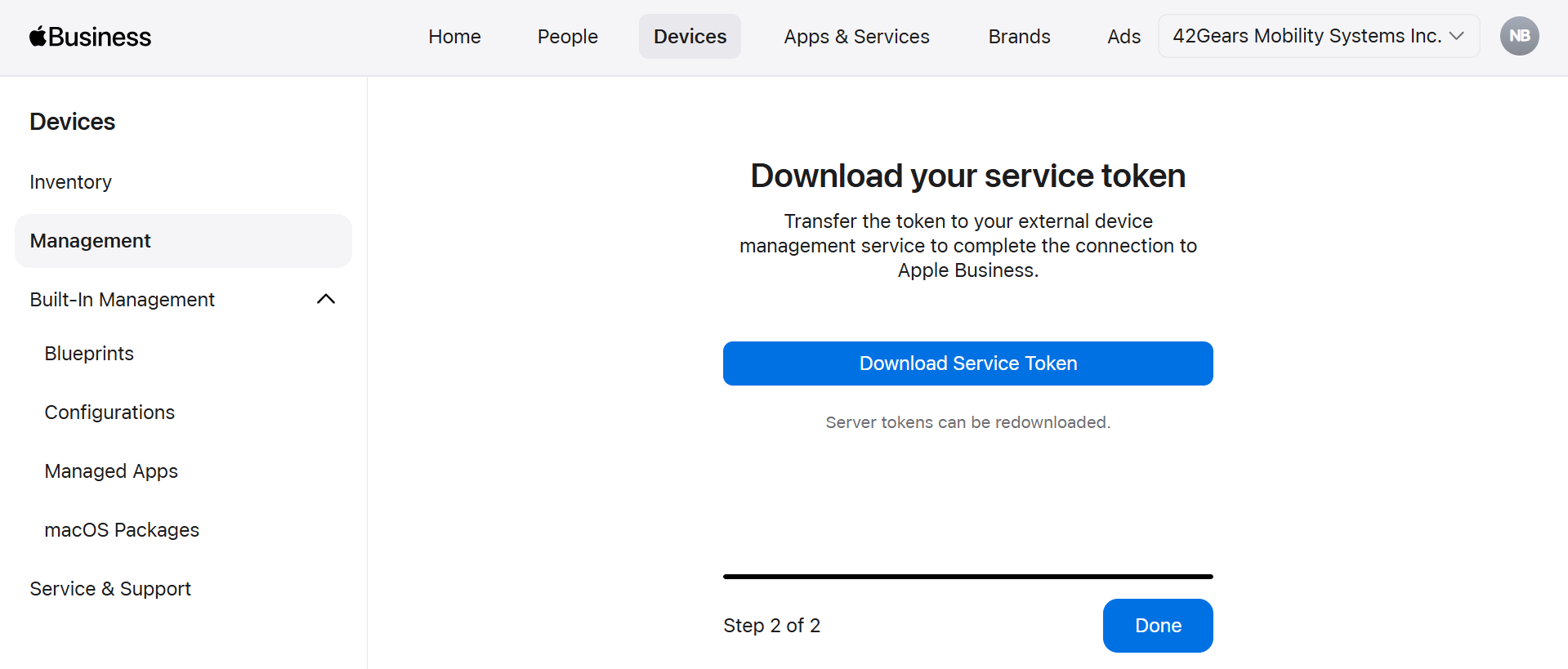Click the Apple Business logo
This screenshot has width=1568, height=669.
[90, 37]
